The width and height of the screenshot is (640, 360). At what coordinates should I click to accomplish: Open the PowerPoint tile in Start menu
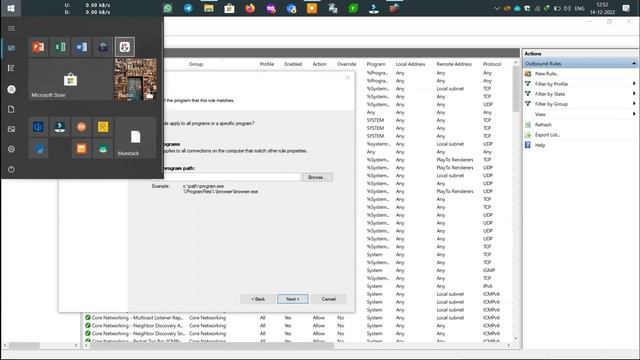coord(38,47)
